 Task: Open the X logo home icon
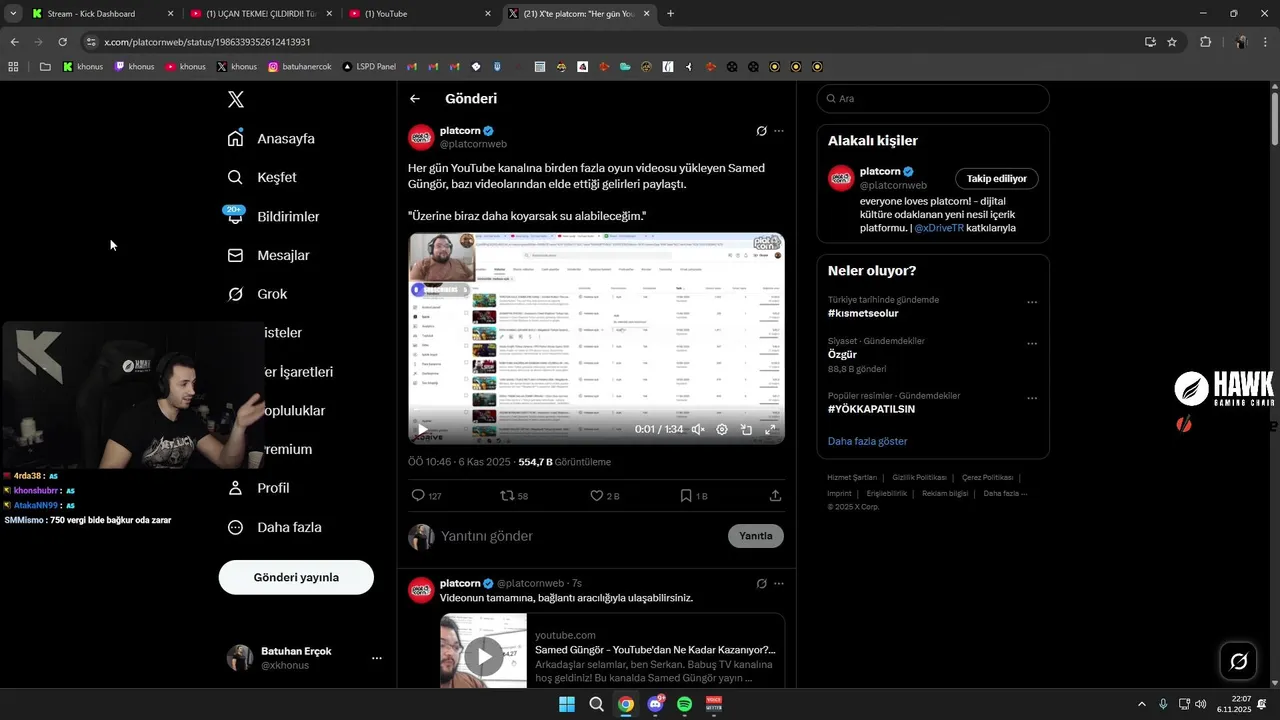pyautogui.click(x=235, y=99)
